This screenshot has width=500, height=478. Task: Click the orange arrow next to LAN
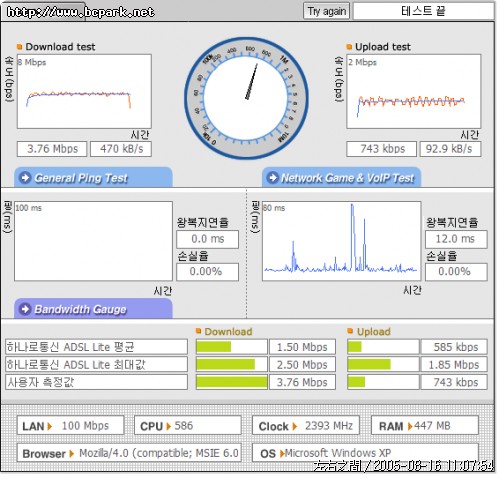[50, 426]
